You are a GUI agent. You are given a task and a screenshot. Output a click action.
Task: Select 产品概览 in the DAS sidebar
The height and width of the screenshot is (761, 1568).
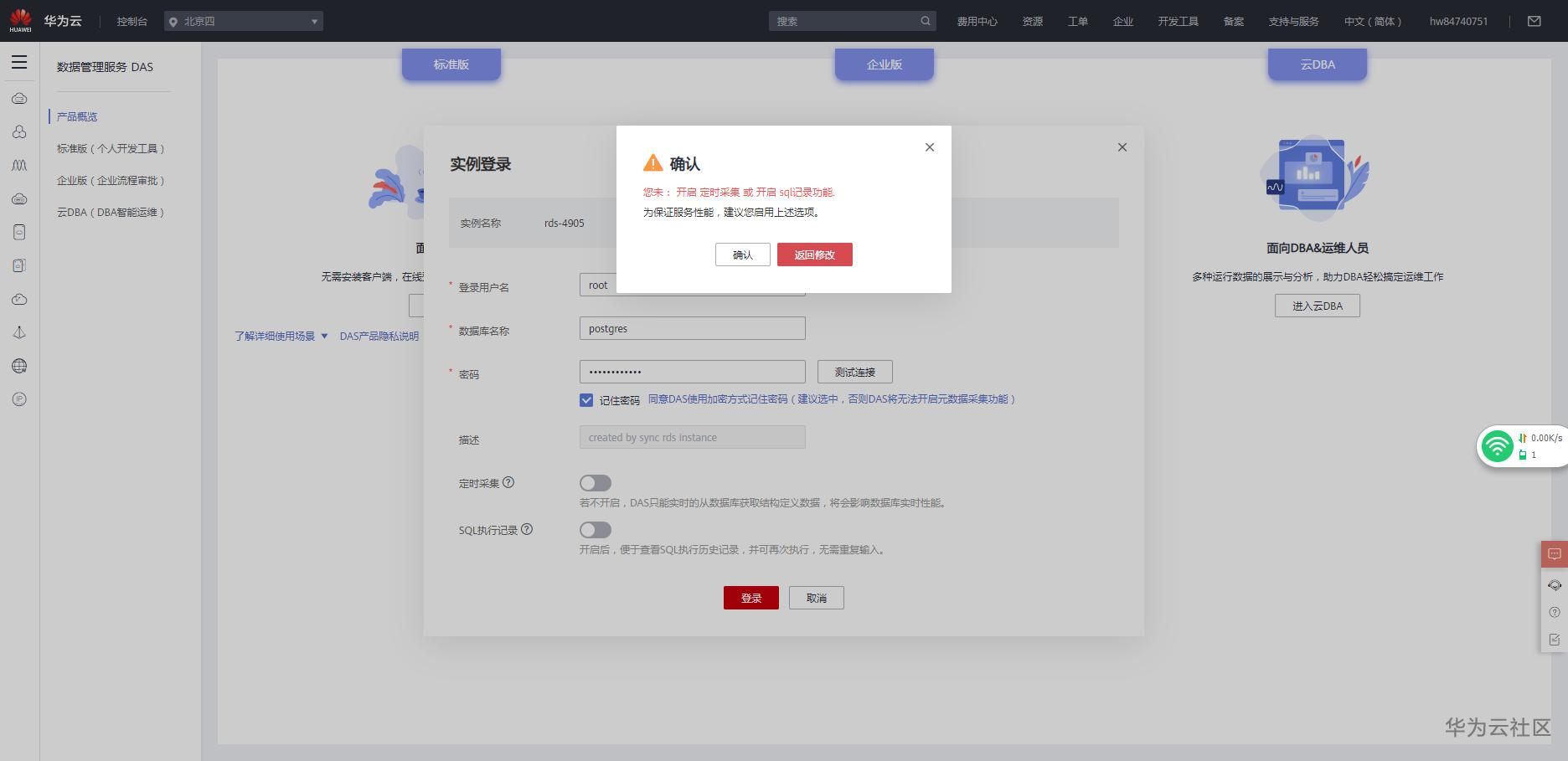77,116
